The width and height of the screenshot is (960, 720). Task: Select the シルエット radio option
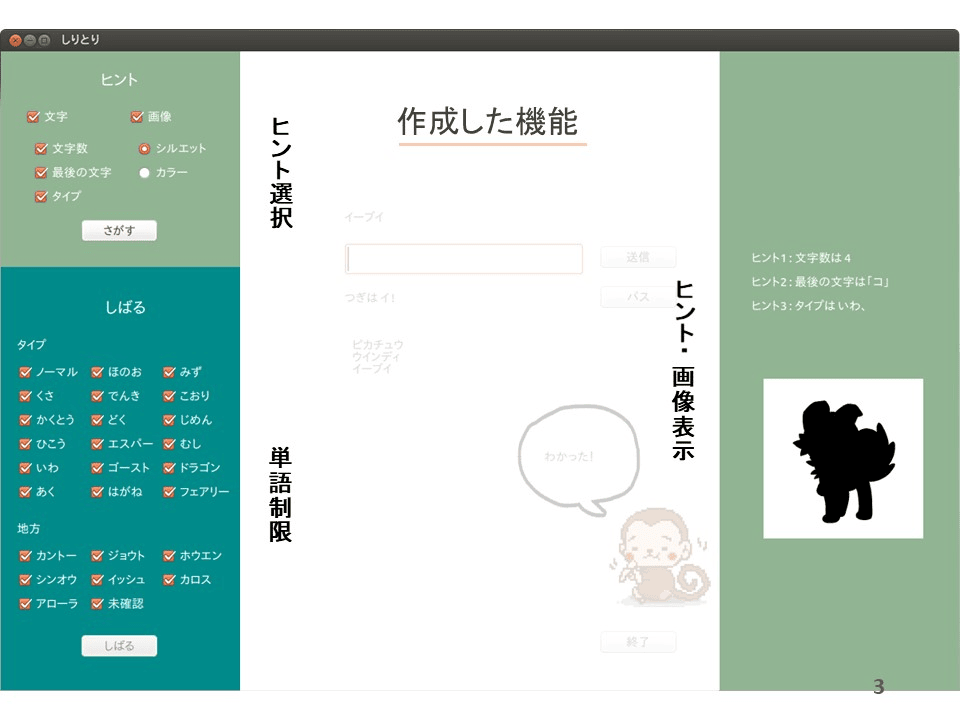click(144, 148)
